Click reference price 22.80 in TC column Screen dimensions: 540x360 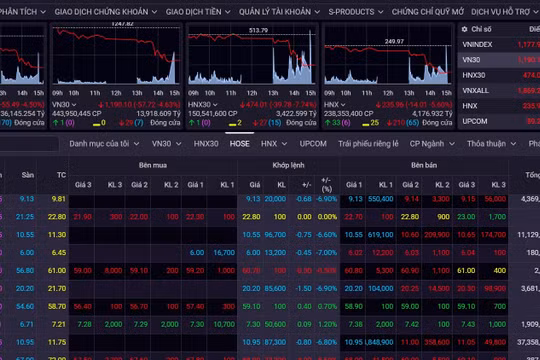pyautogui.click(x=57, y=217)
